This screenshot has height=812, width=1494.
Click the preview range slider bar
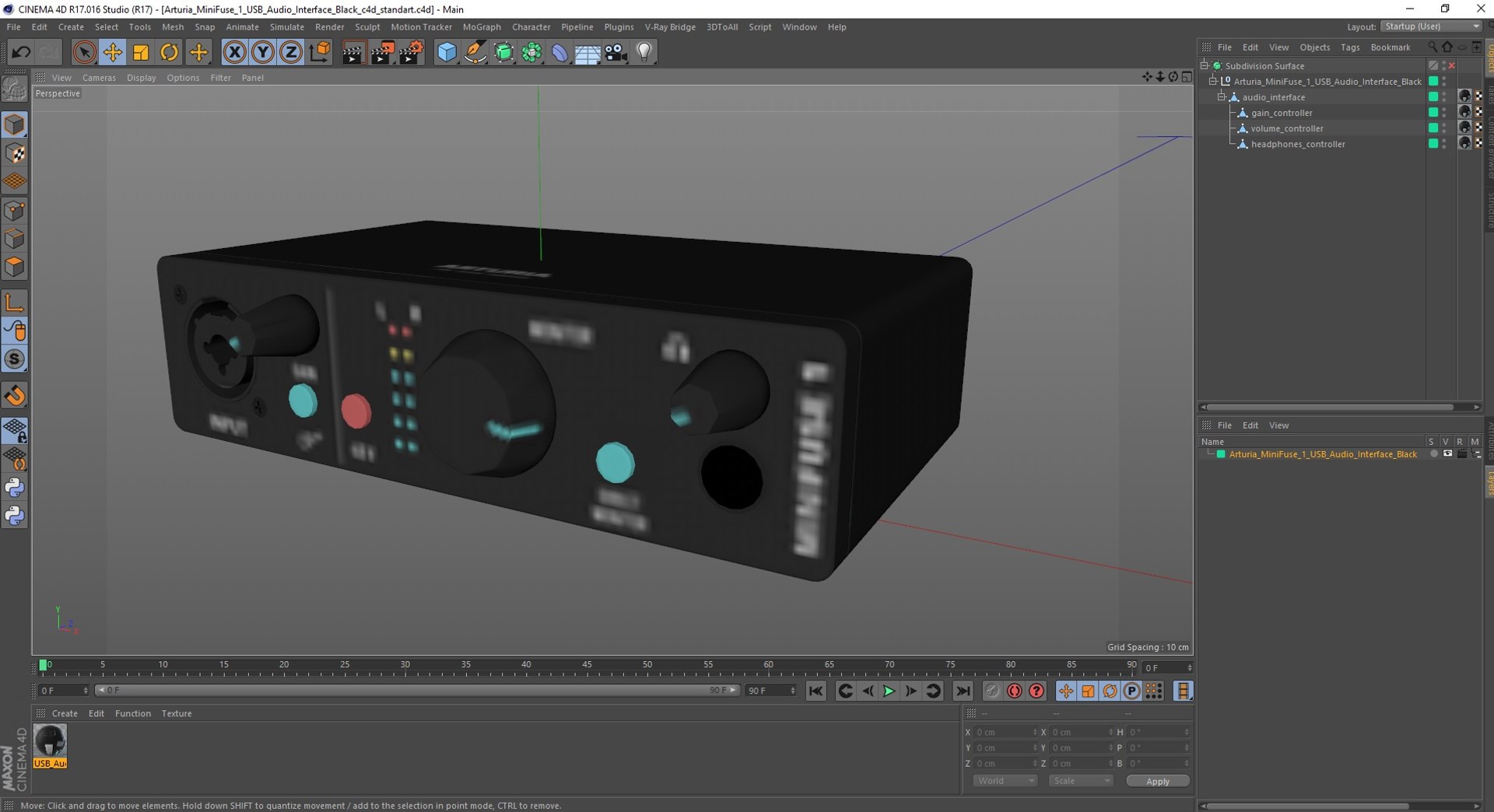tap(416, 691)
